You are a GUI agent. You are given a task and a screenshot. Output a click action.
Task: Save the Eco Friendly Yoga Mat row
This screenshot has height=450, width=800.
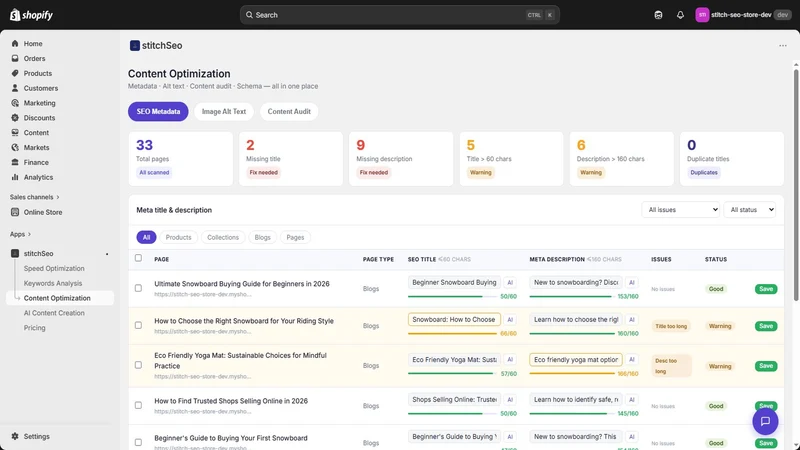click(x=766, y=366)
